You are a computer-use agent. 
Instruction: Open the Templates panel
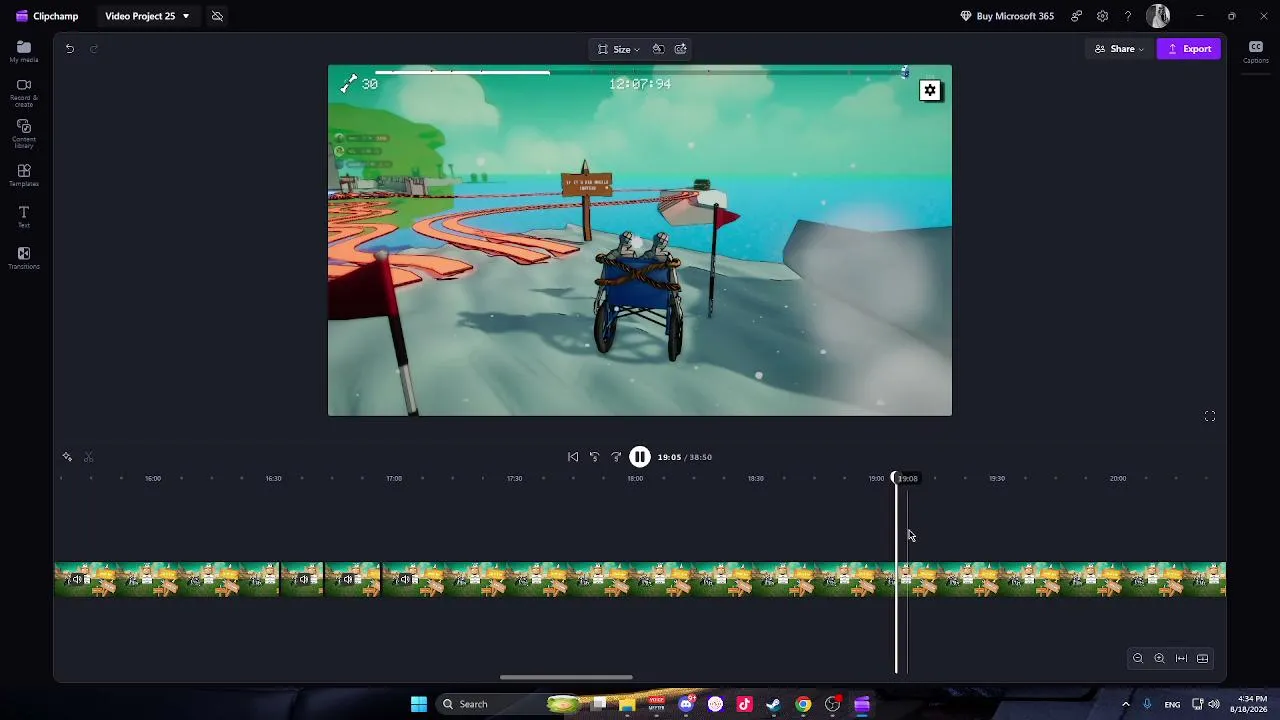pos(24,175)
